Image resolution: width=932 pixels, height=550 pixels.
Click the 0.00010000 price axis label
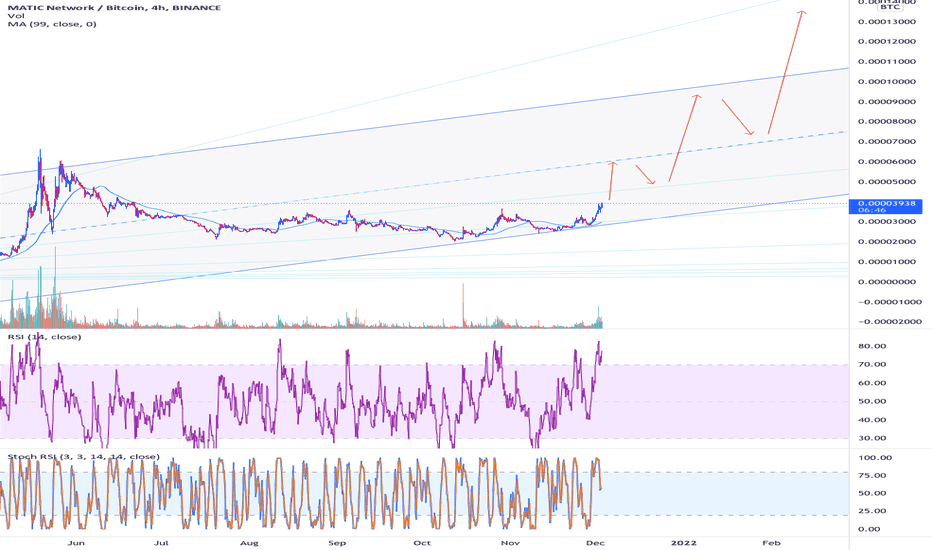[x=887, y=82]
